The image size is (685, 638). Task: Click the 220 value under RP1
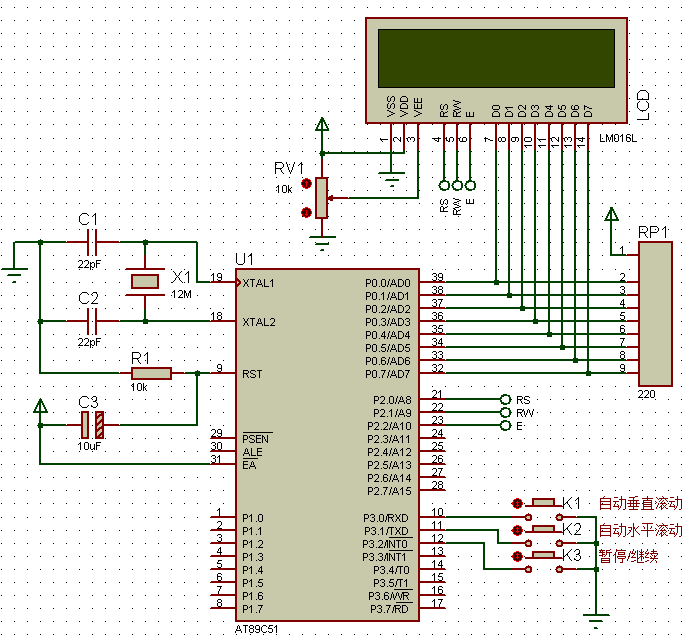646,394
